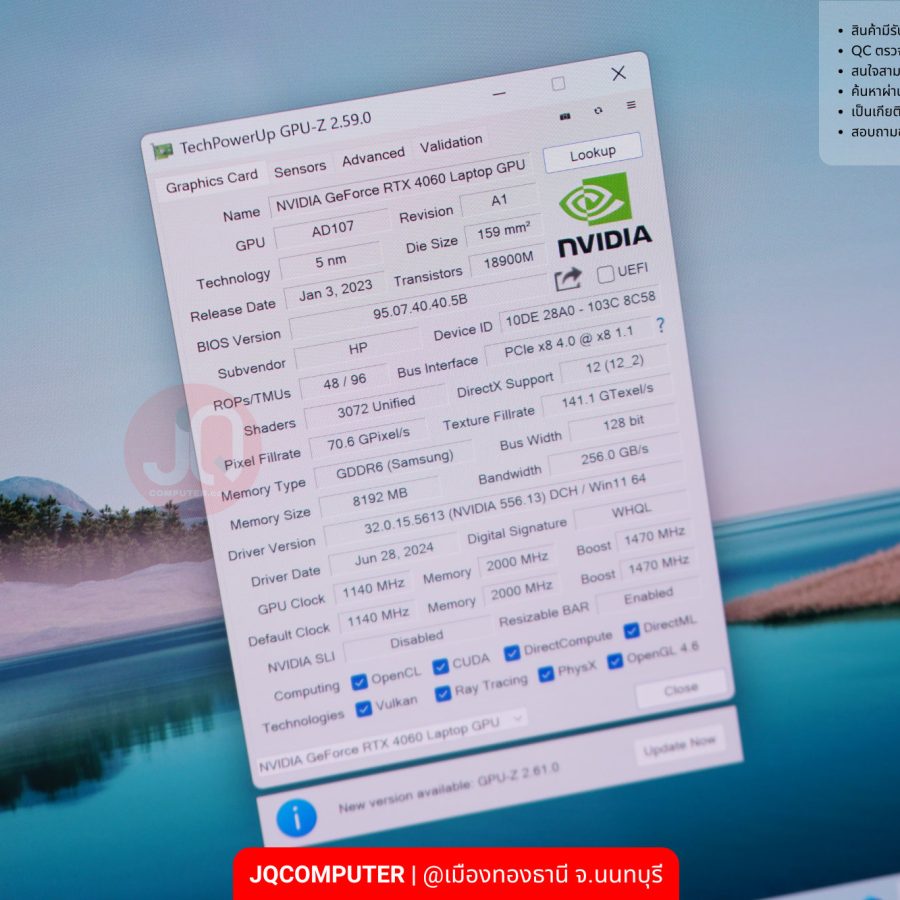Click the Transistors value 18900M

(x=508, y=262)
